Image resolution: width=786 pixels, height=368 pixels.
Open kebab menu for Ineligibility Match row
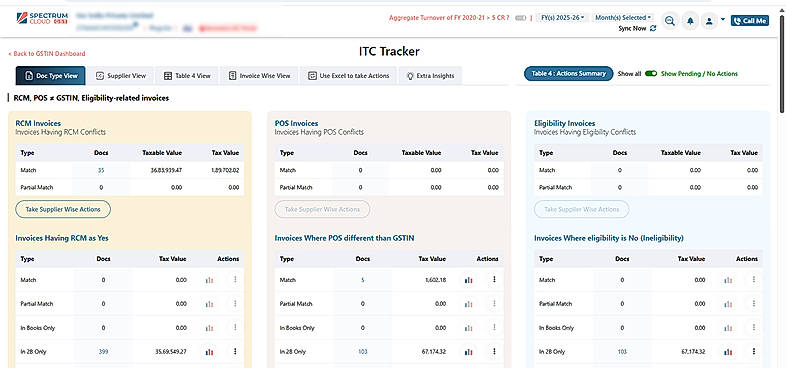753,280
